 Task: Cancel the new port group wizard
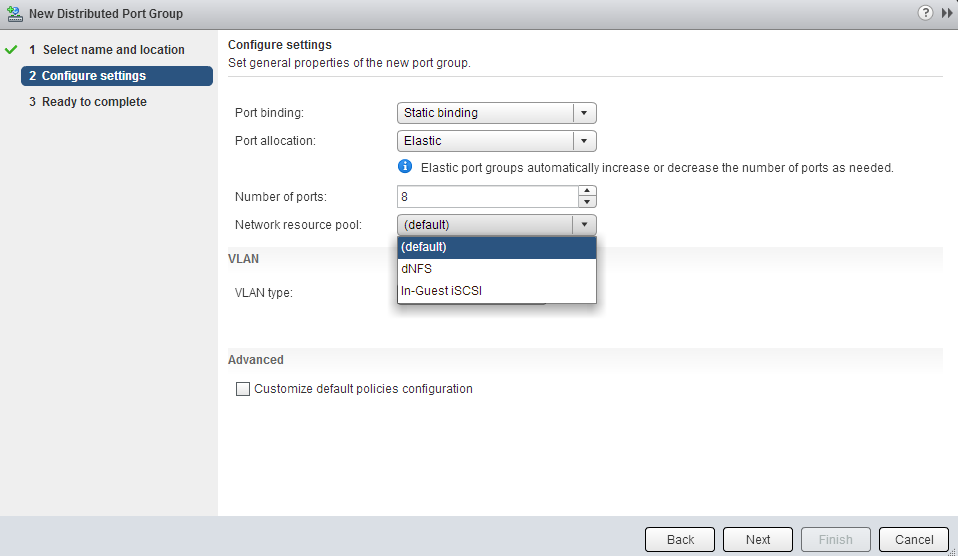[913, 539]
